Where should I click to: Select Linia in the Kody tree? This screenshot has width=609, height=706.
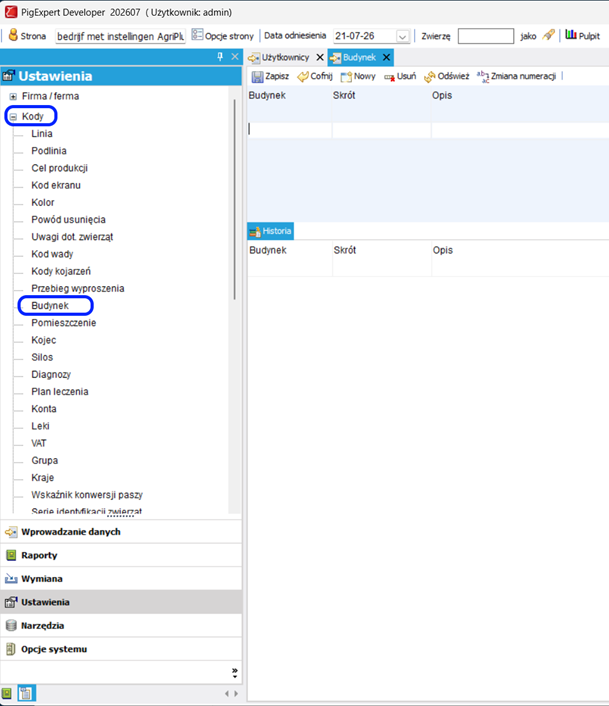tap(42, 134)
